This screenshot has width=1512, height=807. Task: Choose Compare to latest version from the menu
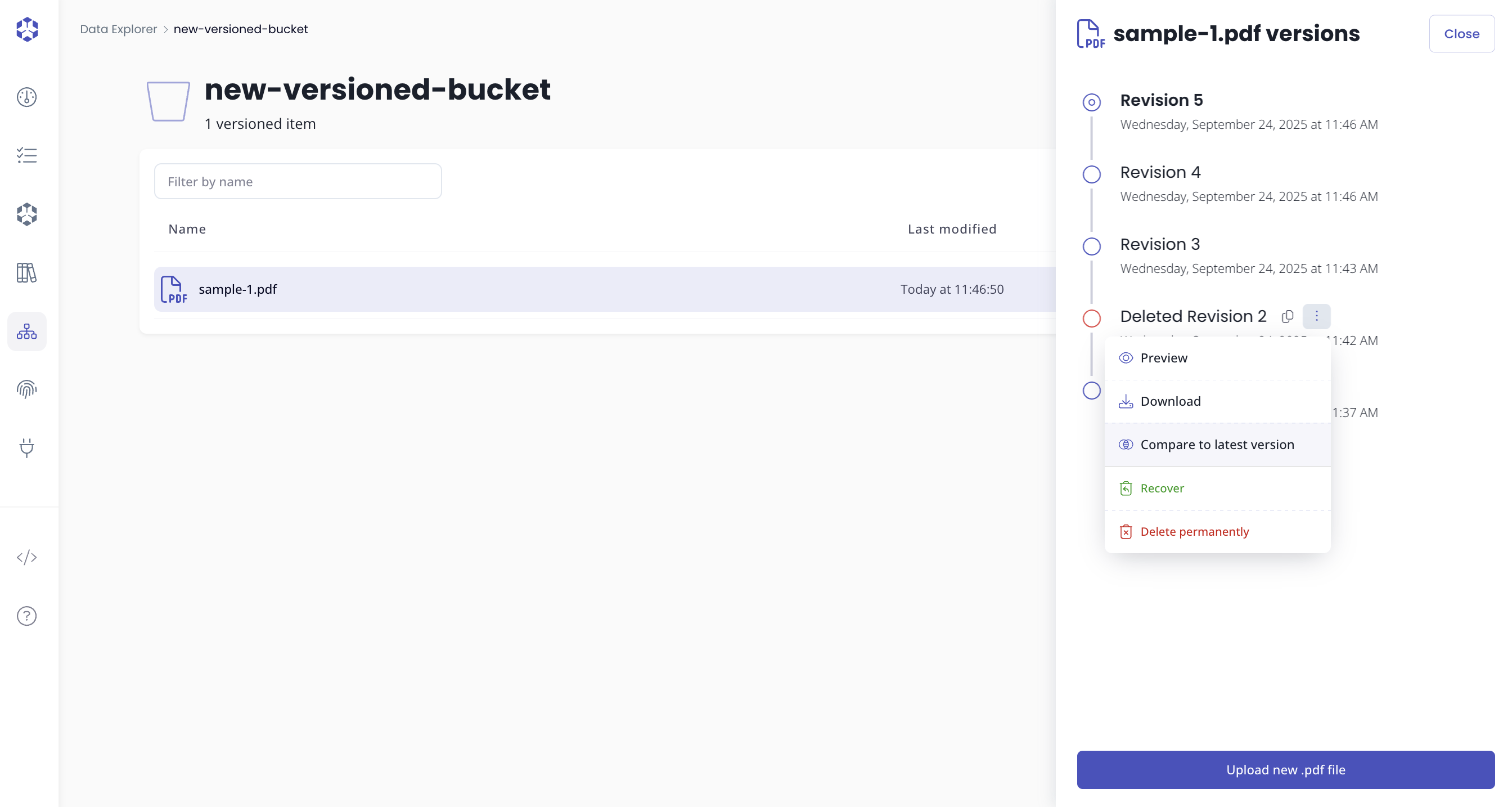[x=1217, y=445]
